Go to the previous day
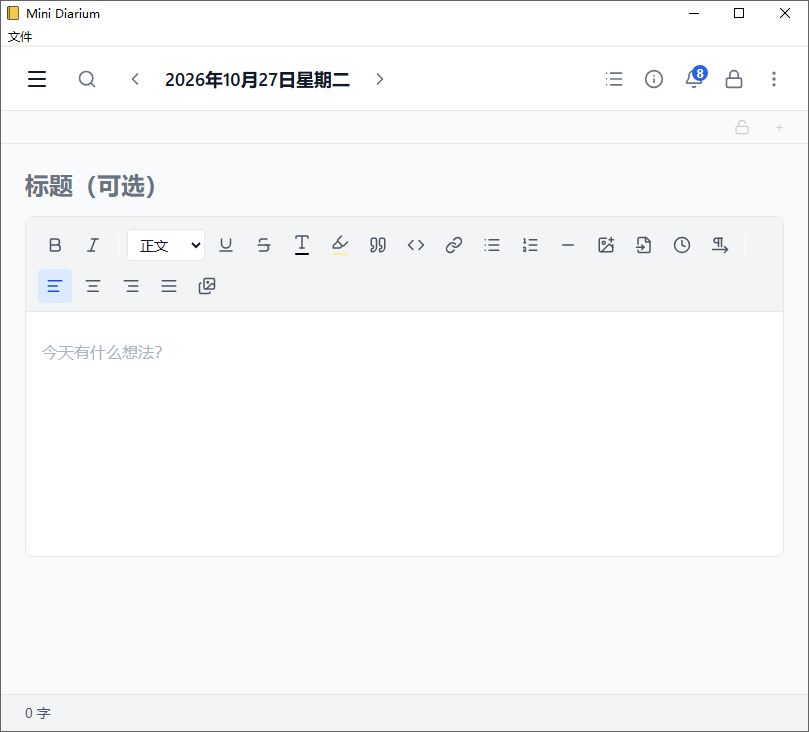809x732 pixels. [135, 79]
